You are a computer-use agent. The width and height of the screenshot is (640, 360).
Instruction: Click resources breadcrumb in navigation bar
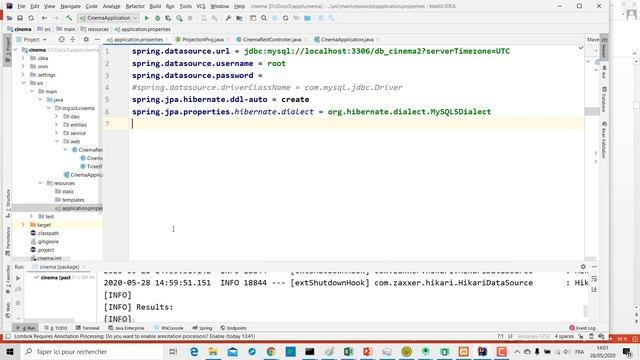(x=95, y=29)
